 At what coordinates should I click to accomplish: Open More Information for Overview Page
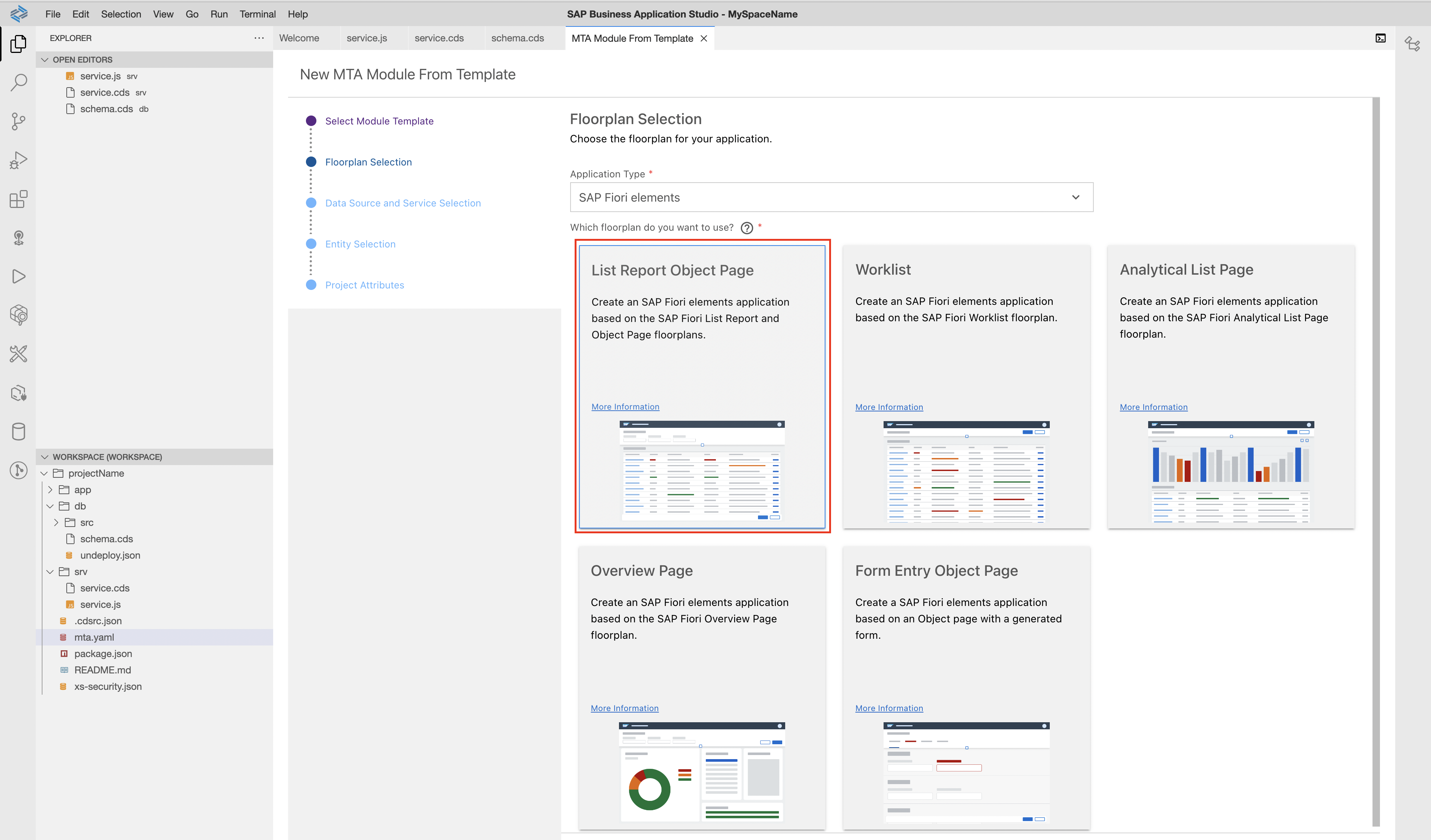coord(625,708)
